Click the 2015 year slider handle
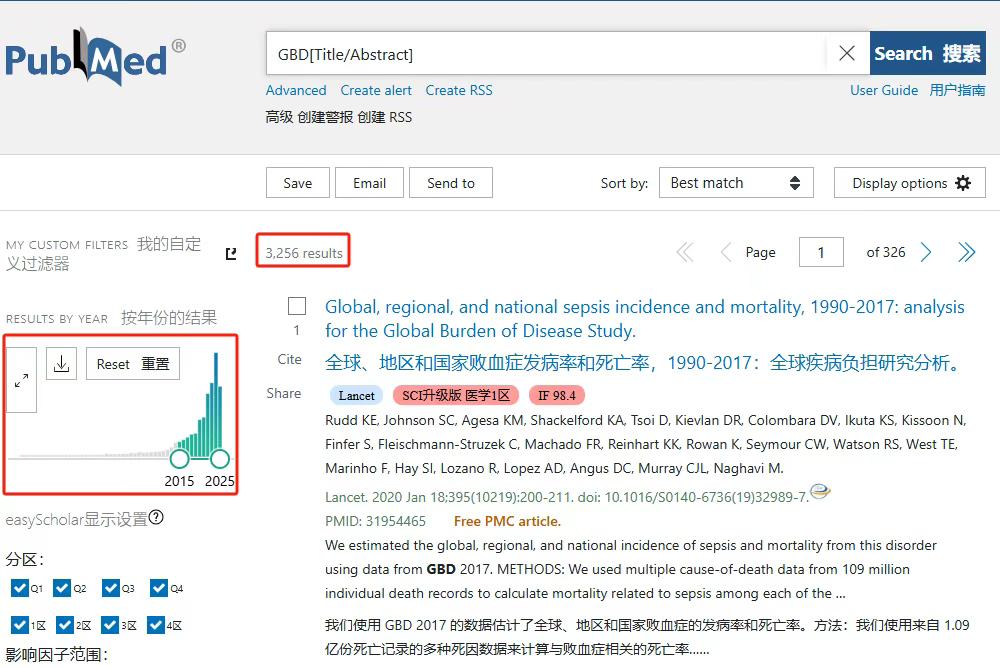The width and height of the screenshot is (1000, 667). pos(180,458)
